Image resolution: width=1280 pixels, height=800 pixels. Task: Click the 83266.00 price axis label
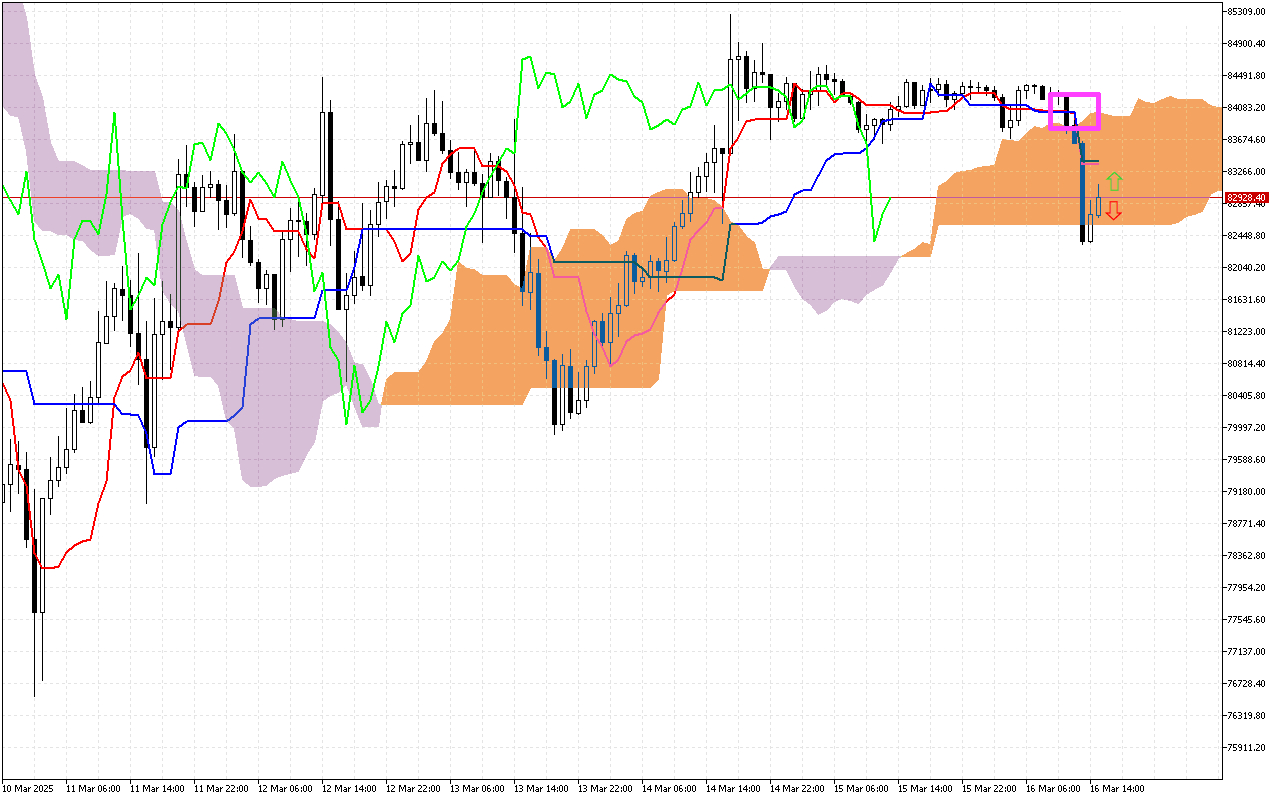pyautogui.click(x=1246, y=172)
